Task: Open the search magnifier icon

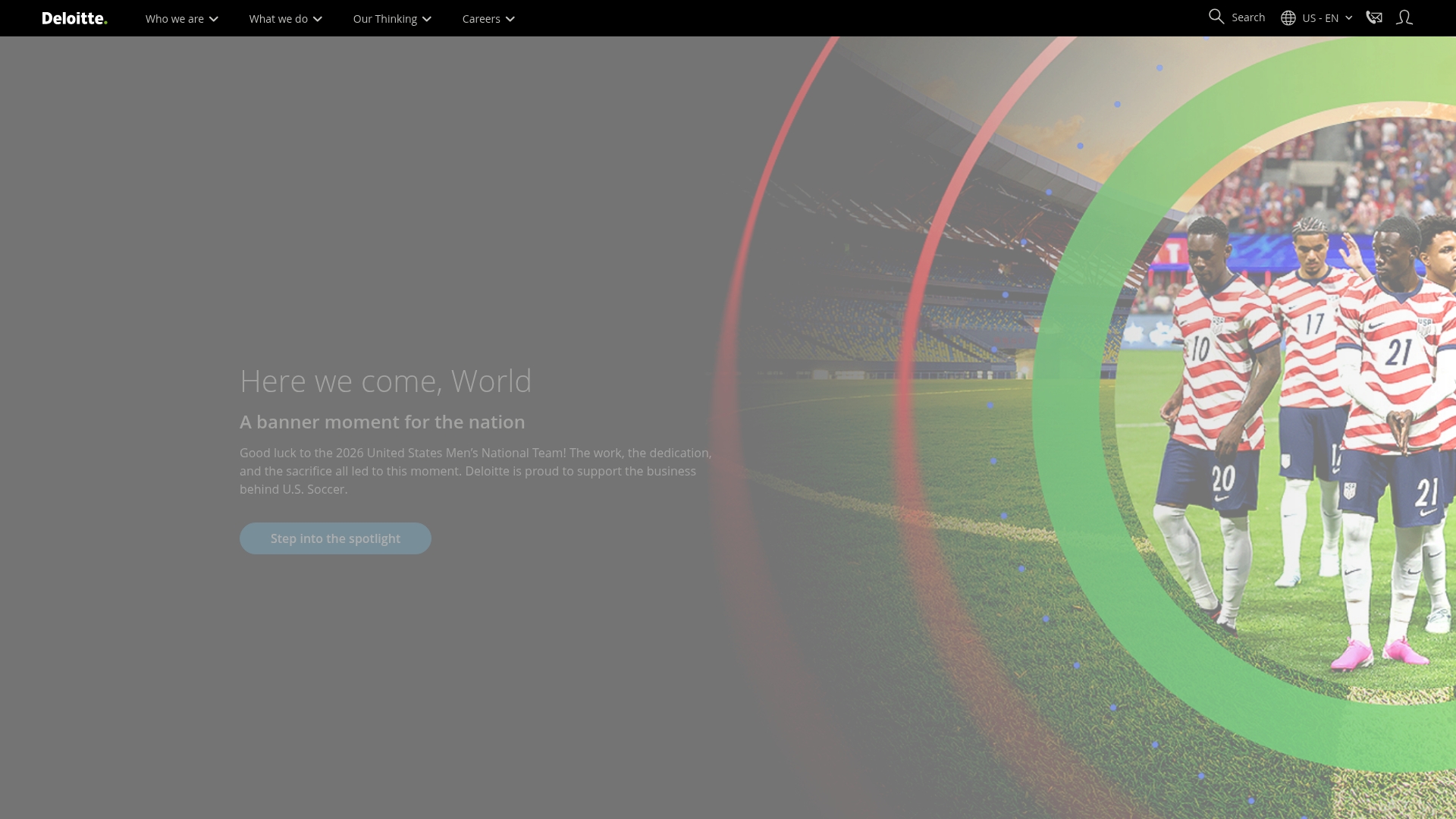Action: (x=1216, y=17)
